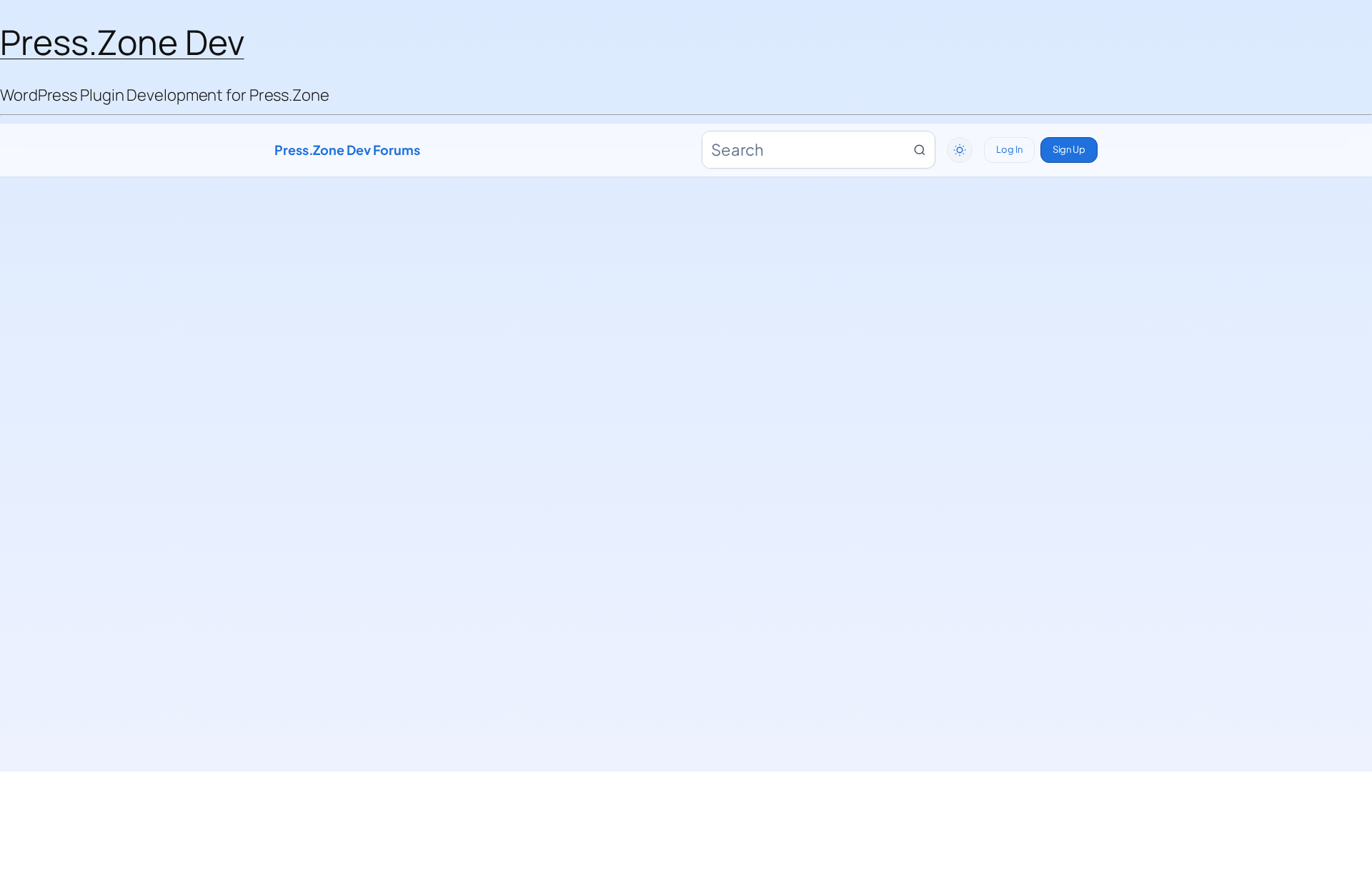Click the Sign Up button
The image size is (1372, 895).
pos(1069,150)
